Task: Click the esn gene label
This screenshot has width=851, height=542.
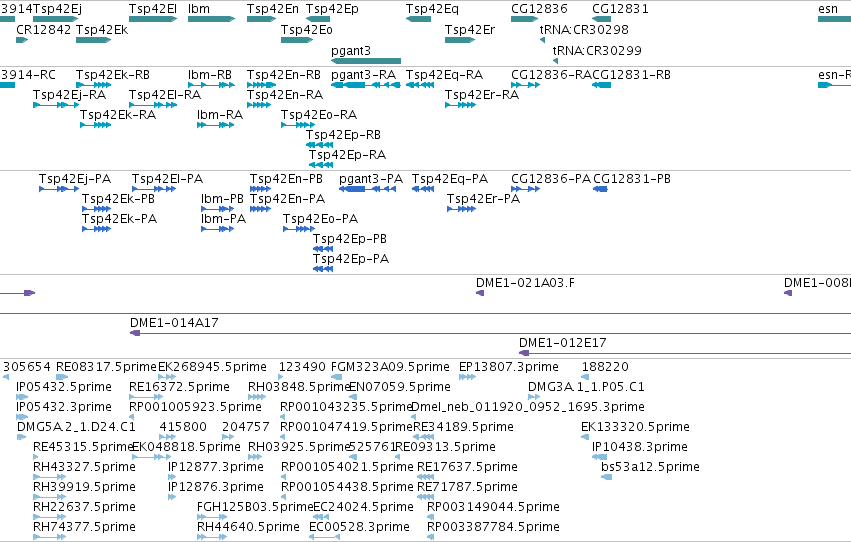Action: 828,9
